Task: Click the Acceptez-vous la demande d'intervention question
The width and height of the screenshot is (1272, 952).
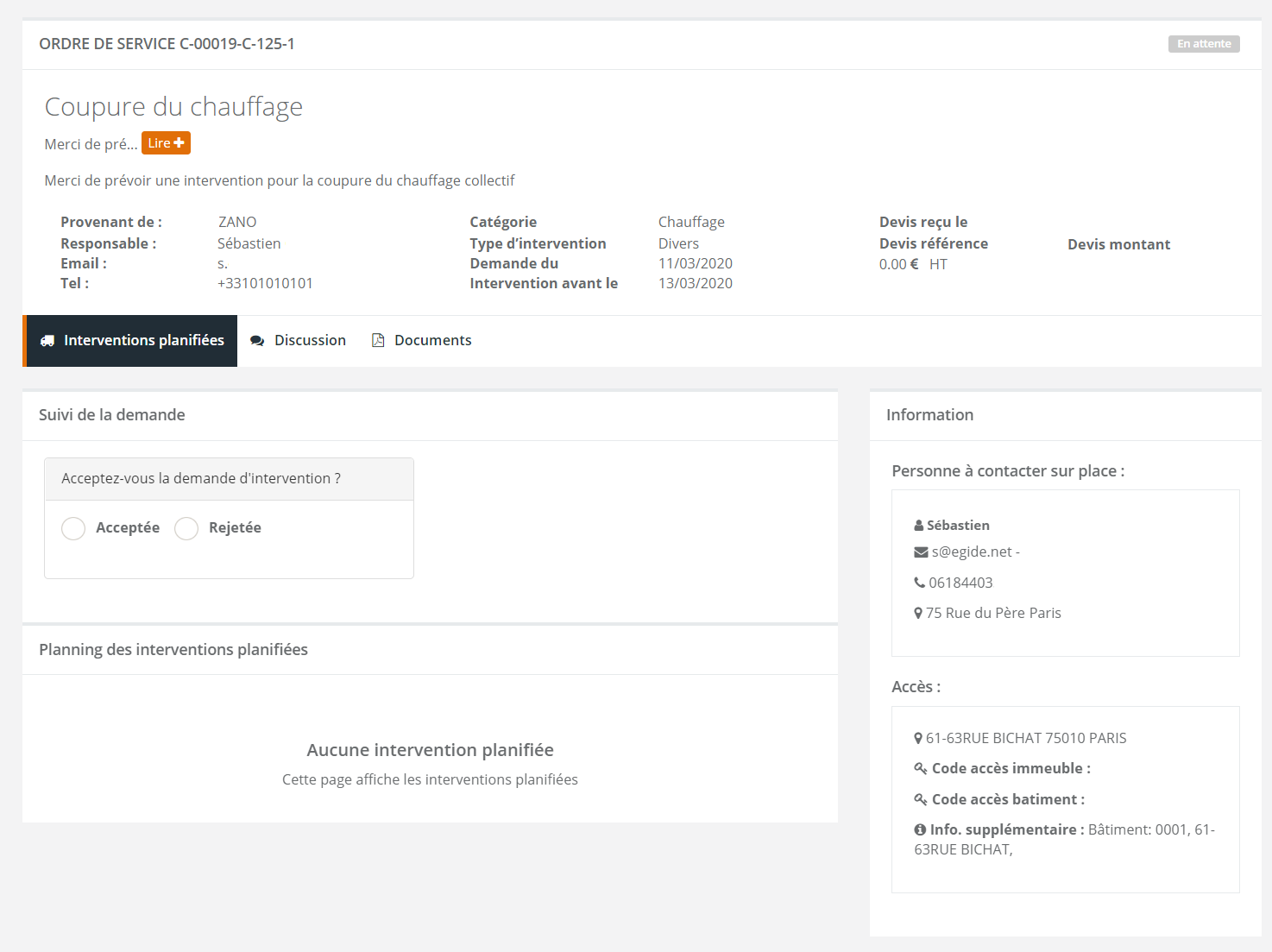Action: tap(201, 478)
